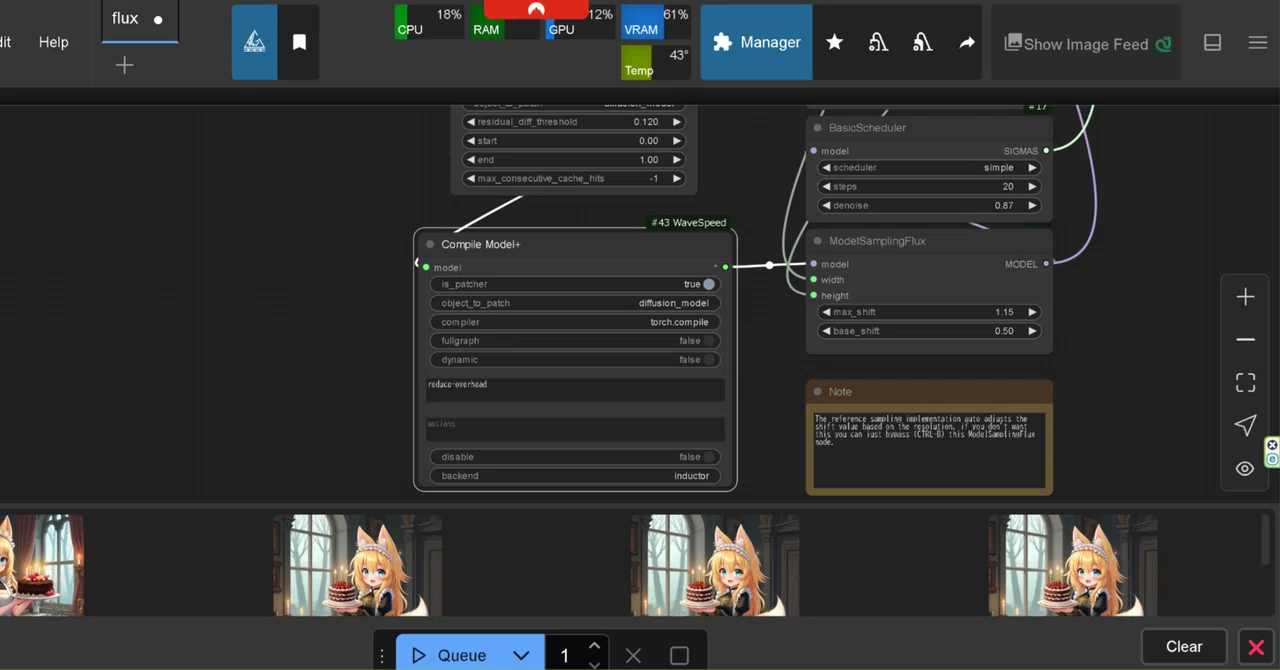Increase batch count with up arrow
The image size is (1280, 670).
[x=594, y=646]
